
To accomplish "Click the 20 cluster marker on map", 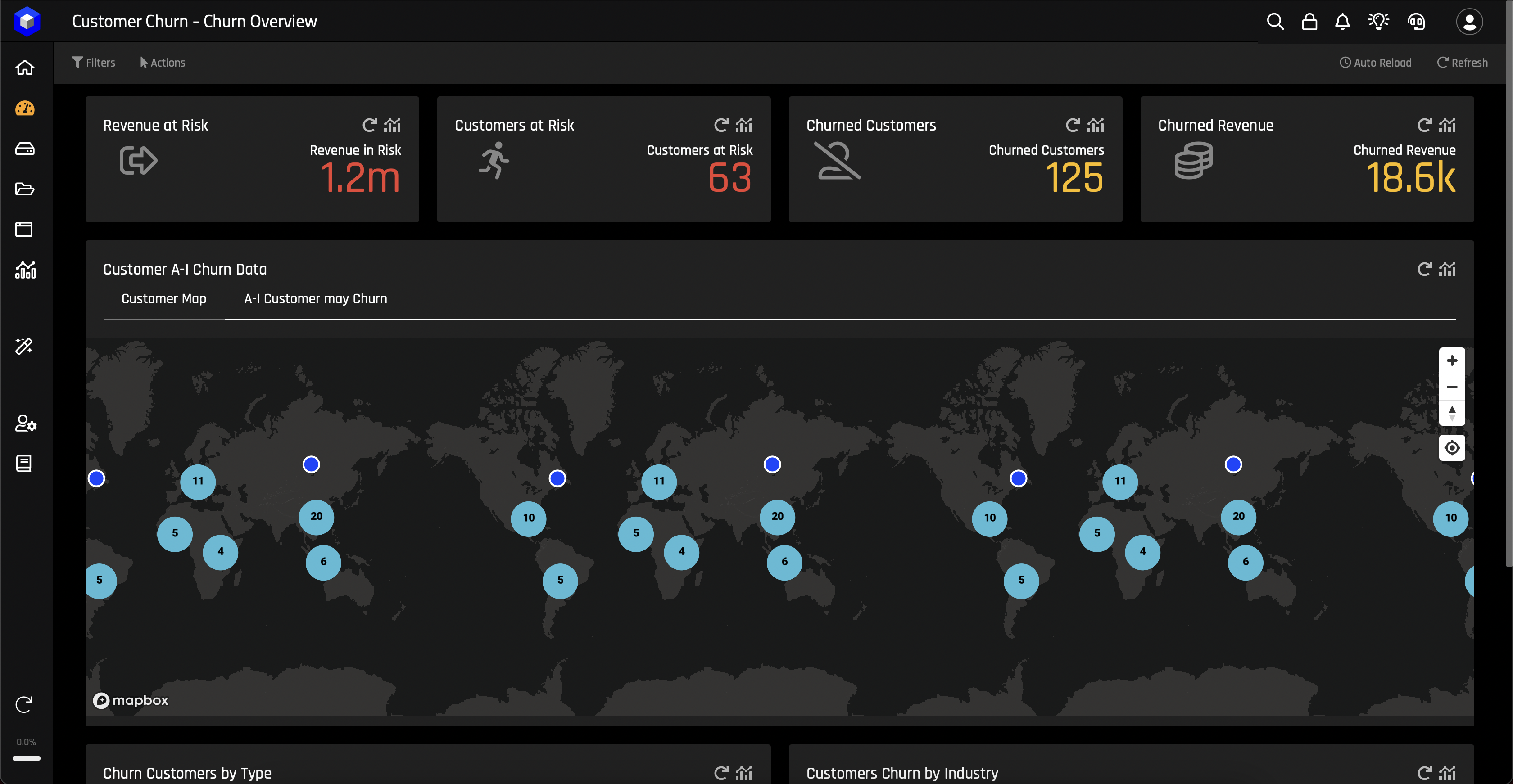I will point(777,516).
